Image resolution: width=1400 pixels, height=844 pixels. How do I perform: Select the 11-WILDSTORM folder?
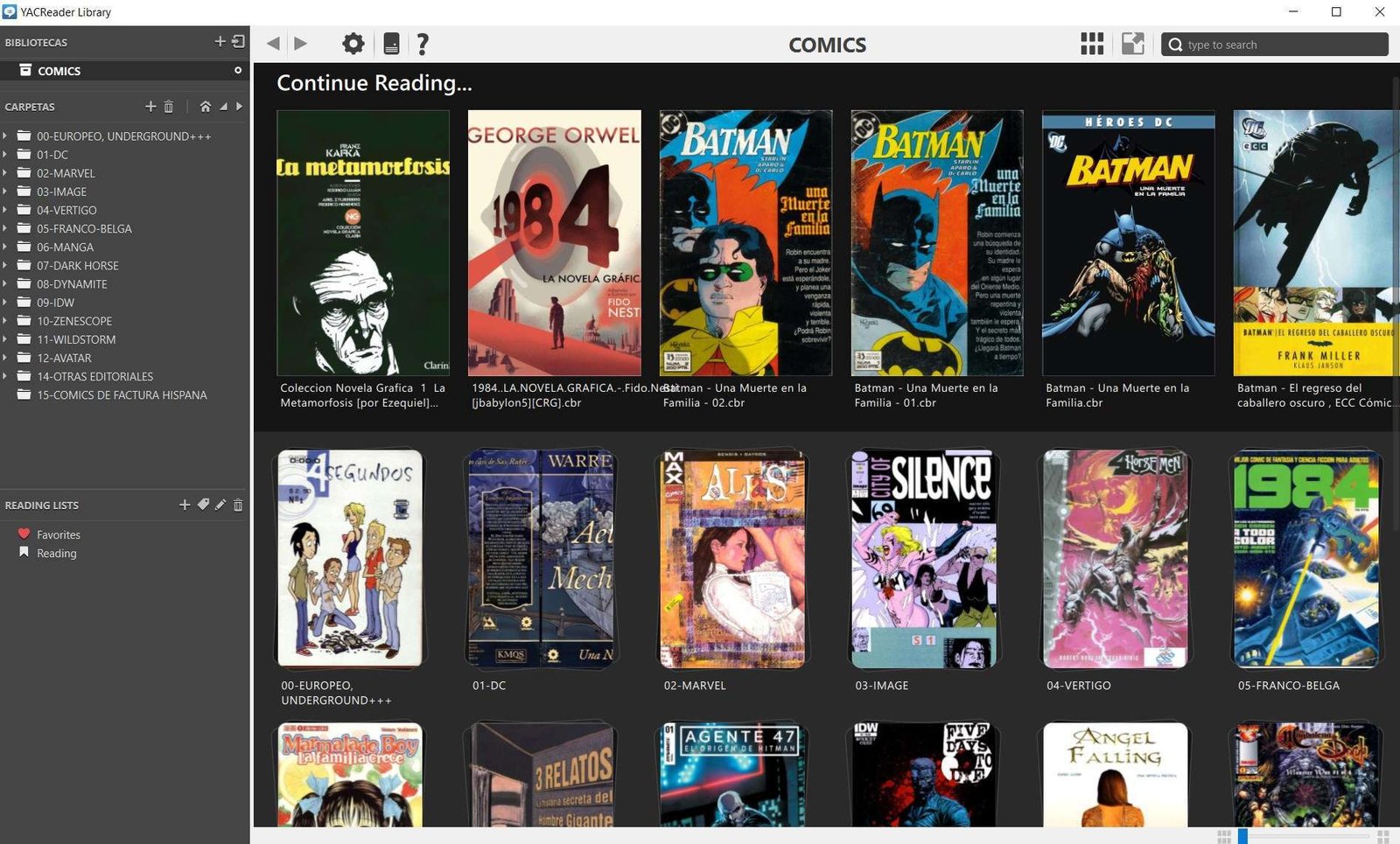(x=76, y=338)
